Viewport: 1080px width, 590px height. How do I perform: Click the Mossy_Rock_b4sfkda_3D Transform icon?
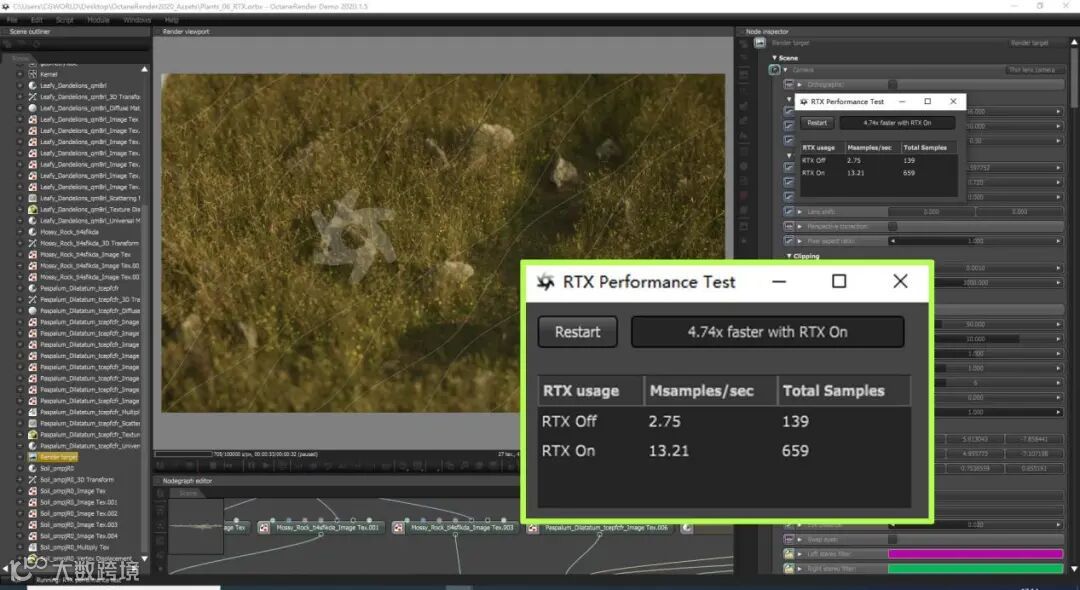coord(32,243)
